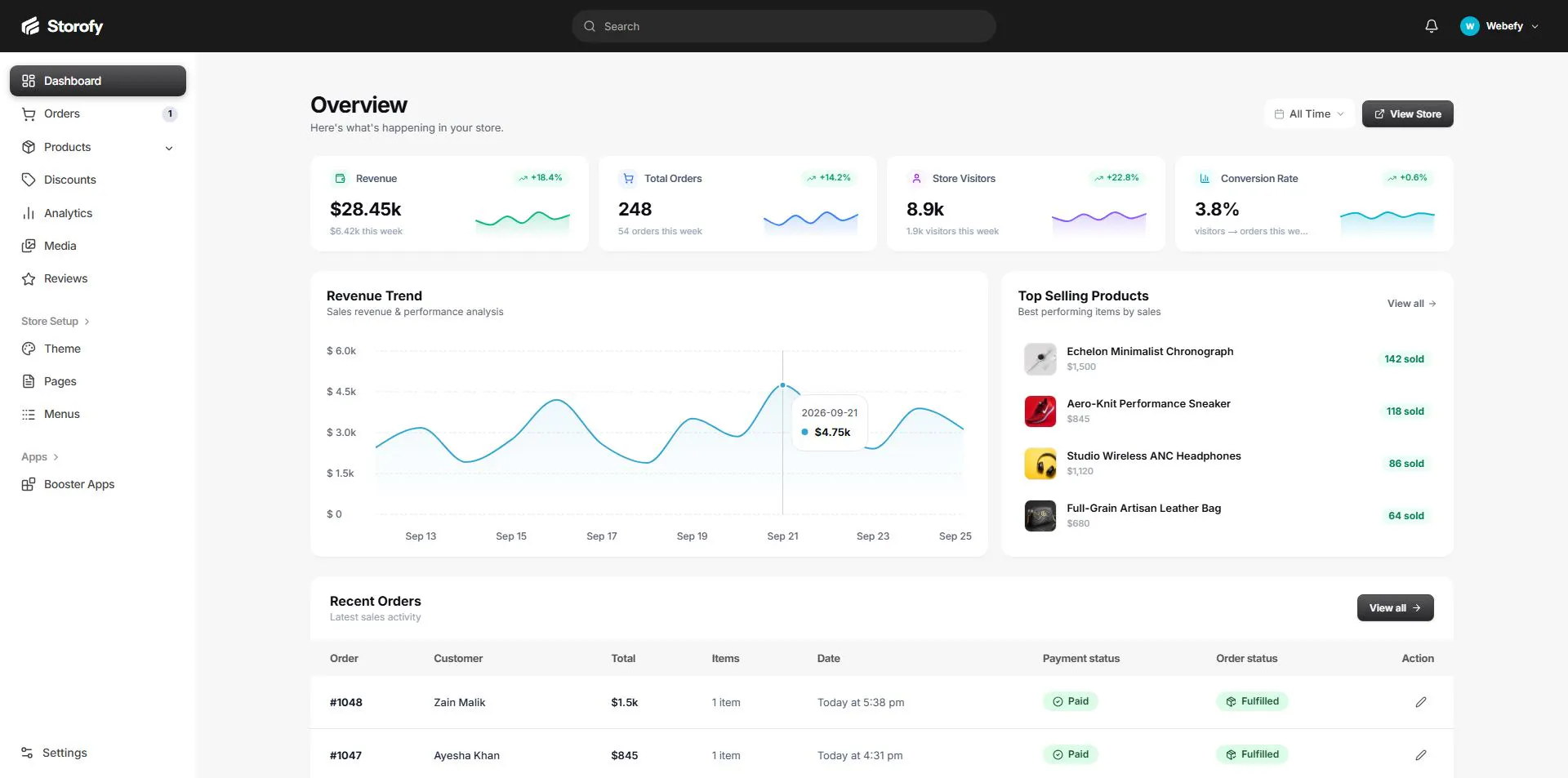
Task: Open Reviews page
Action: coord(98,278)
